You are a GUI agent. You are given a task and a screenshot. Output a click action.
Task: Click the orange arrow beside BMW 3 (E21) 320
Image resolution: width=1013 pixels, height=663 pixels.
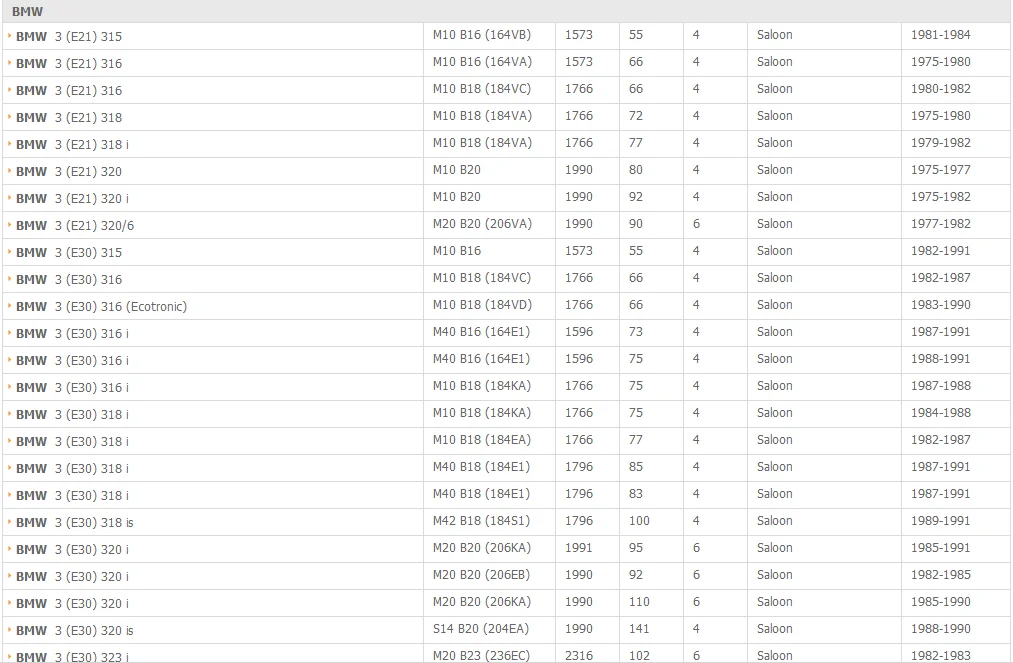pyautogui.click(x=9, y=171)
